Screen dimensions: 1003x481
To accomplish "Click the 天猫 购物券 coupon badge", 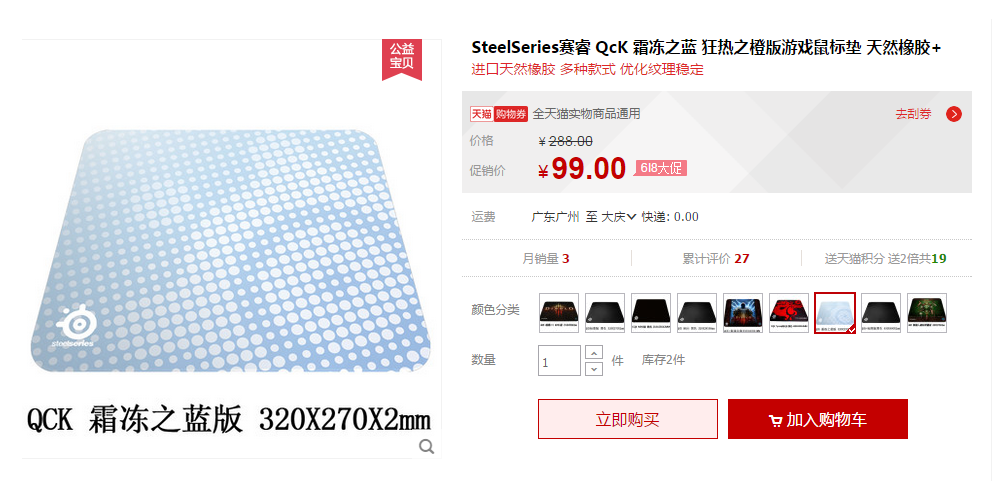I will [x=499, y=114].
